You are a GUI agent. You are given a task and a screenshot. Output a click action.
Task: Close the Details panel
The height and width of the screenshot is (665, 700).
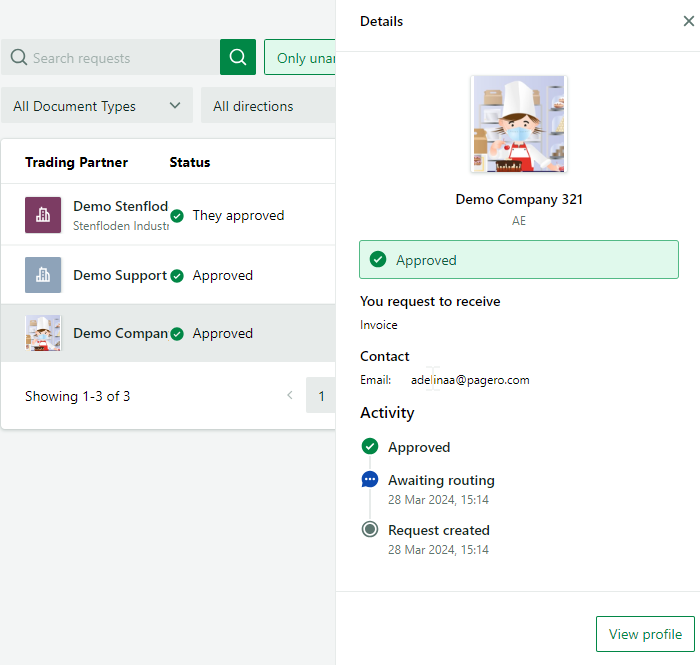pos(688,21)
